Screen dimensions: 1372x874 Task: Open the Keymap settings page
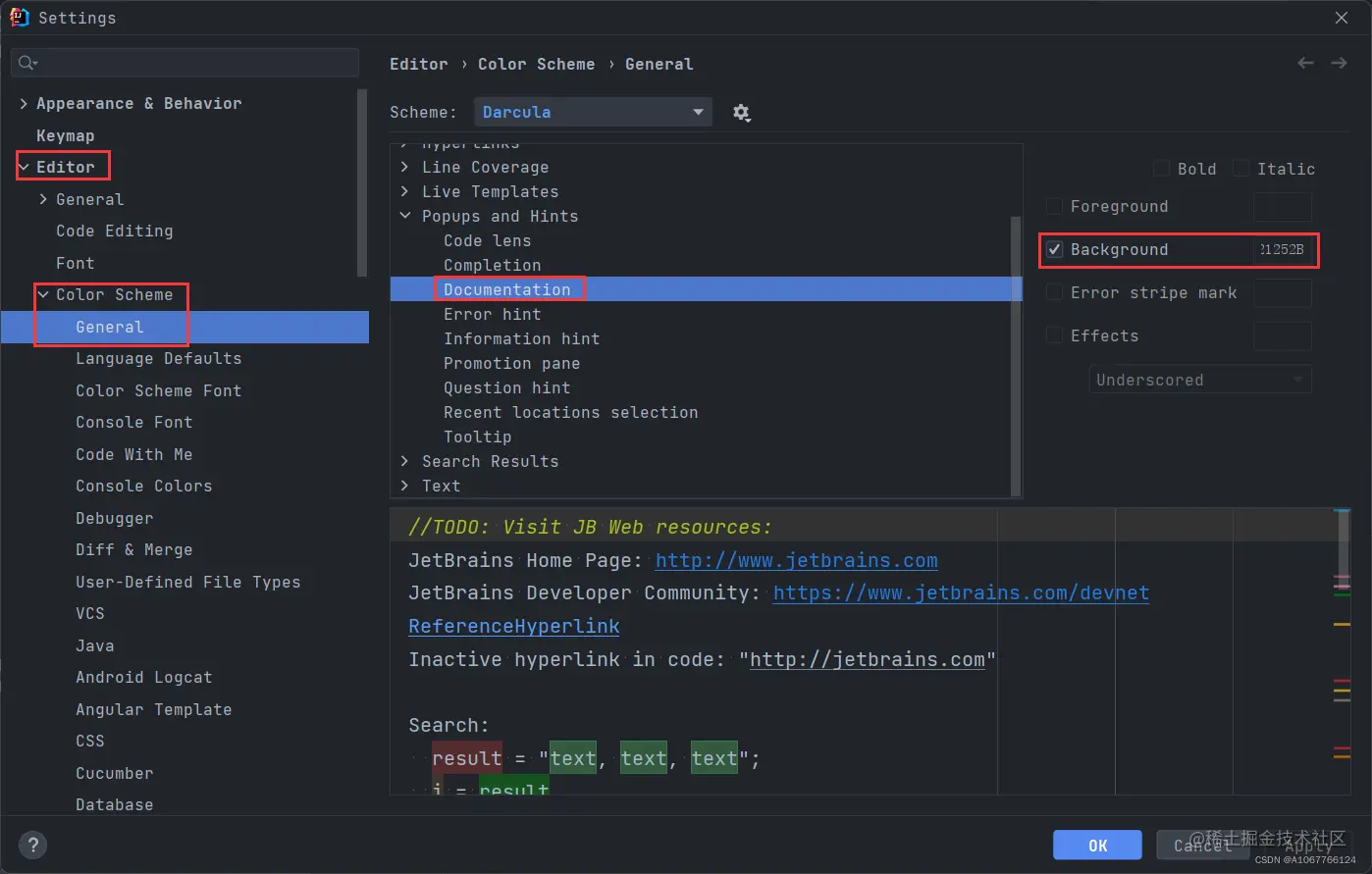(66, 135)
